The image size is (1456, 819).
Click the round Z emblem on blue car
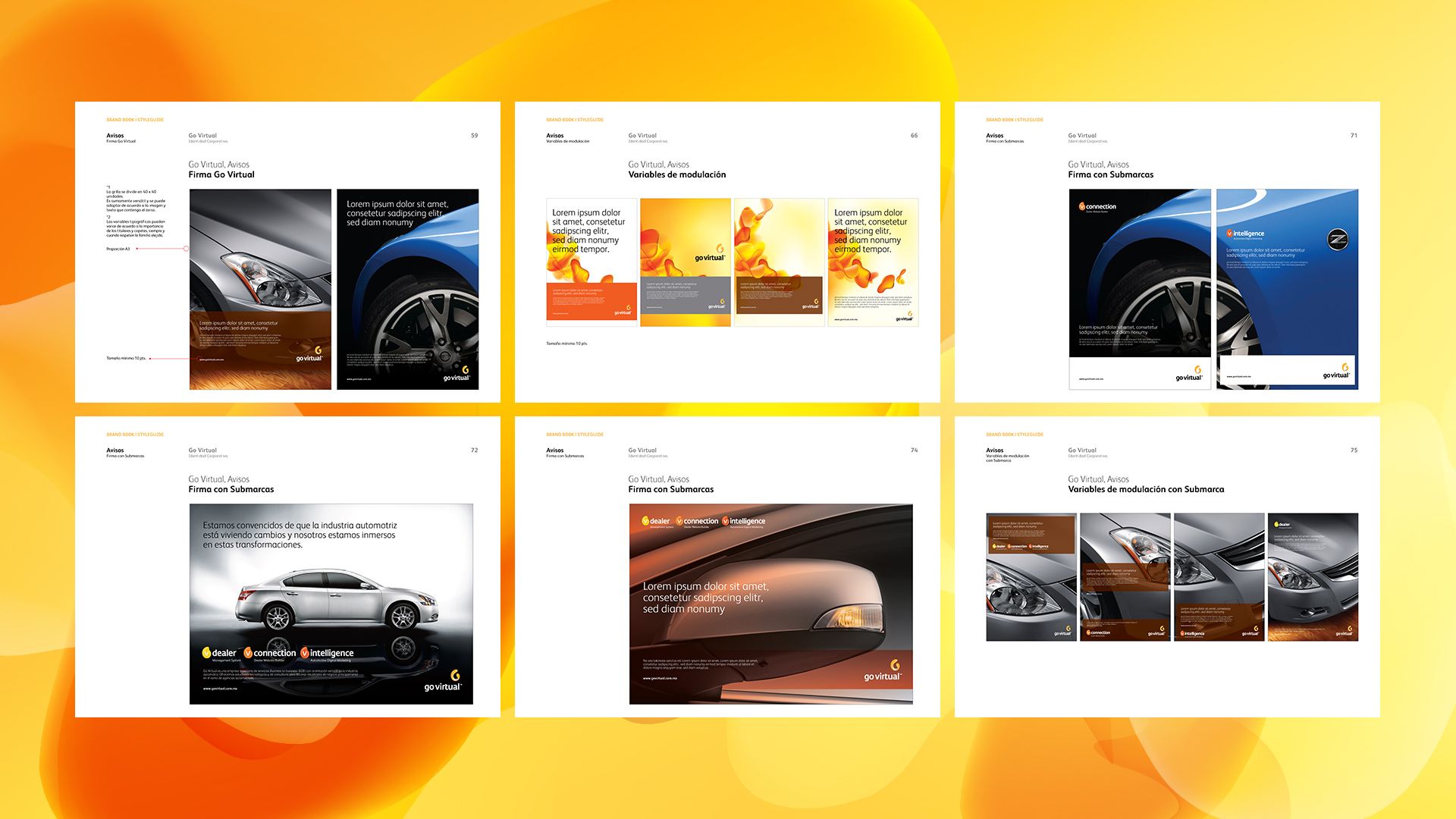1337,241
